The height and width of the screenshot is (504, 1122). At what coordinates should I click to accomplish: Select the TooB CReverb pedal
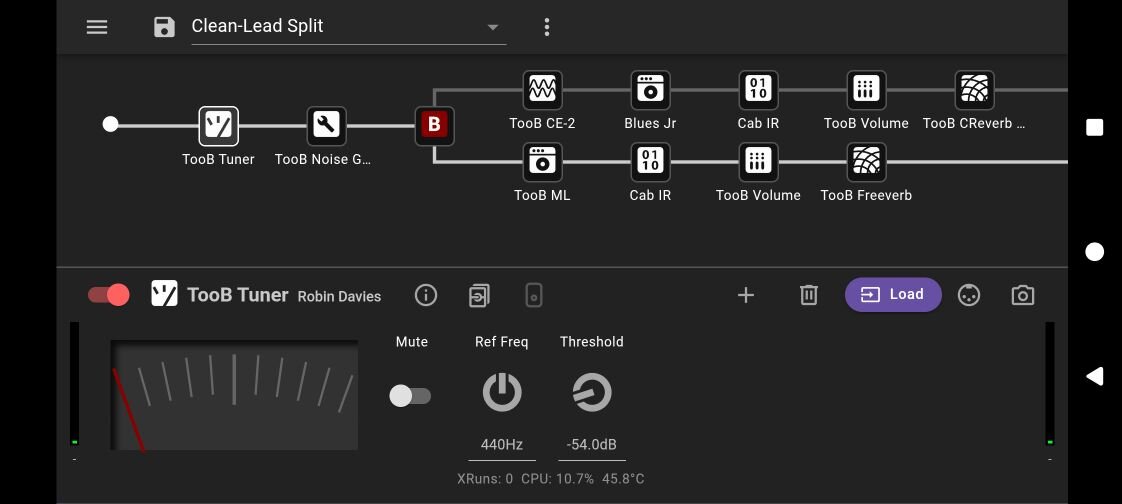[974, 90]
